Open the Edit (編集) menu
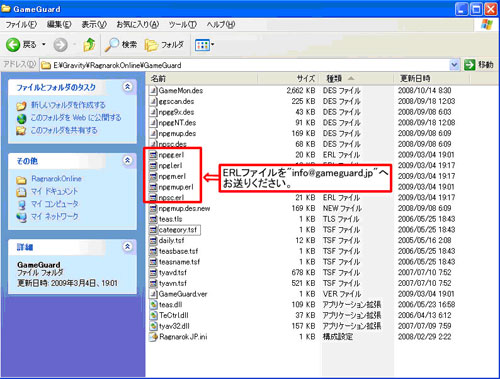Image resolution: width=500 pixels, height=379 pixels. (59, 25)
